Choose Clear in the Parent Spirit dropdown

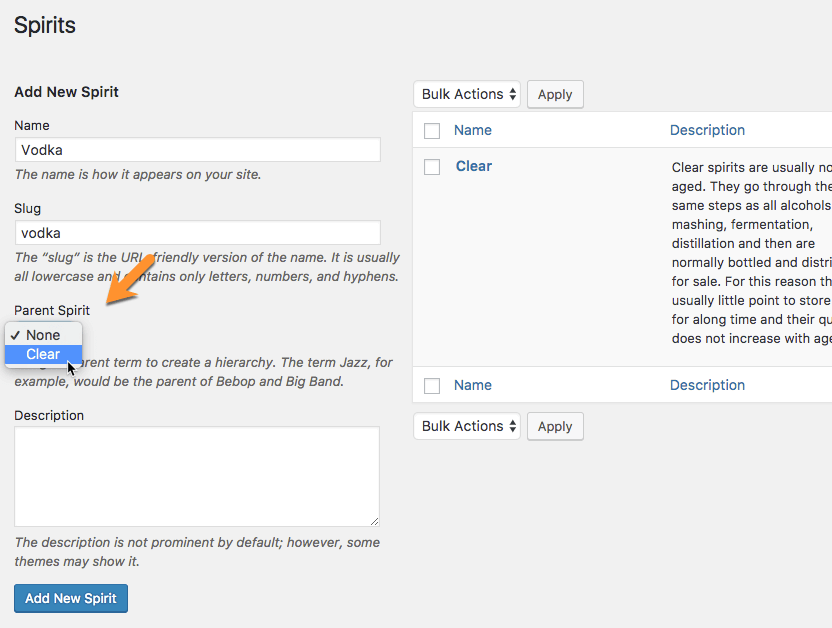43,354
